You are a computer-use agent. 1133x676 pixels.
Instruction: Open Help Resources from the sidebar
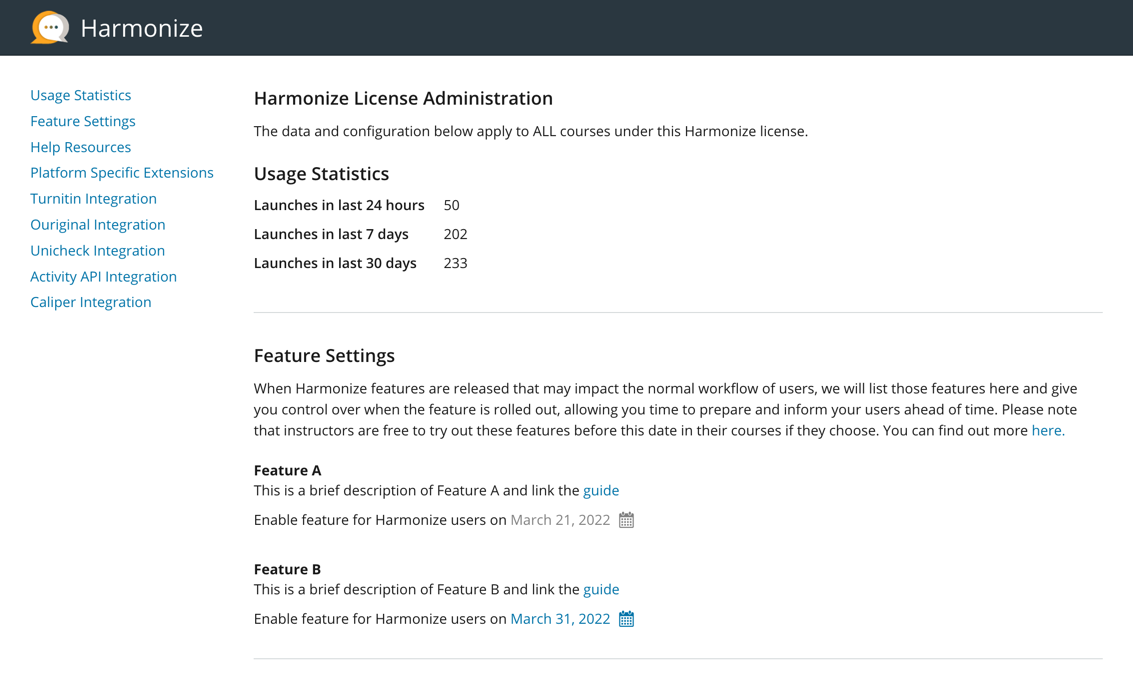coord(80,147)
